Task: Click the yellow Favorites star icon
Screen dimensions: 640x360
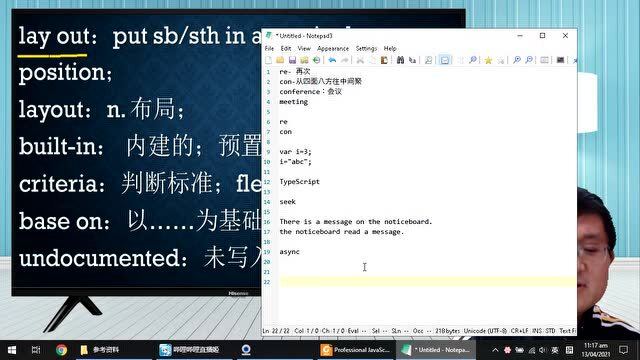Action: 488,60
